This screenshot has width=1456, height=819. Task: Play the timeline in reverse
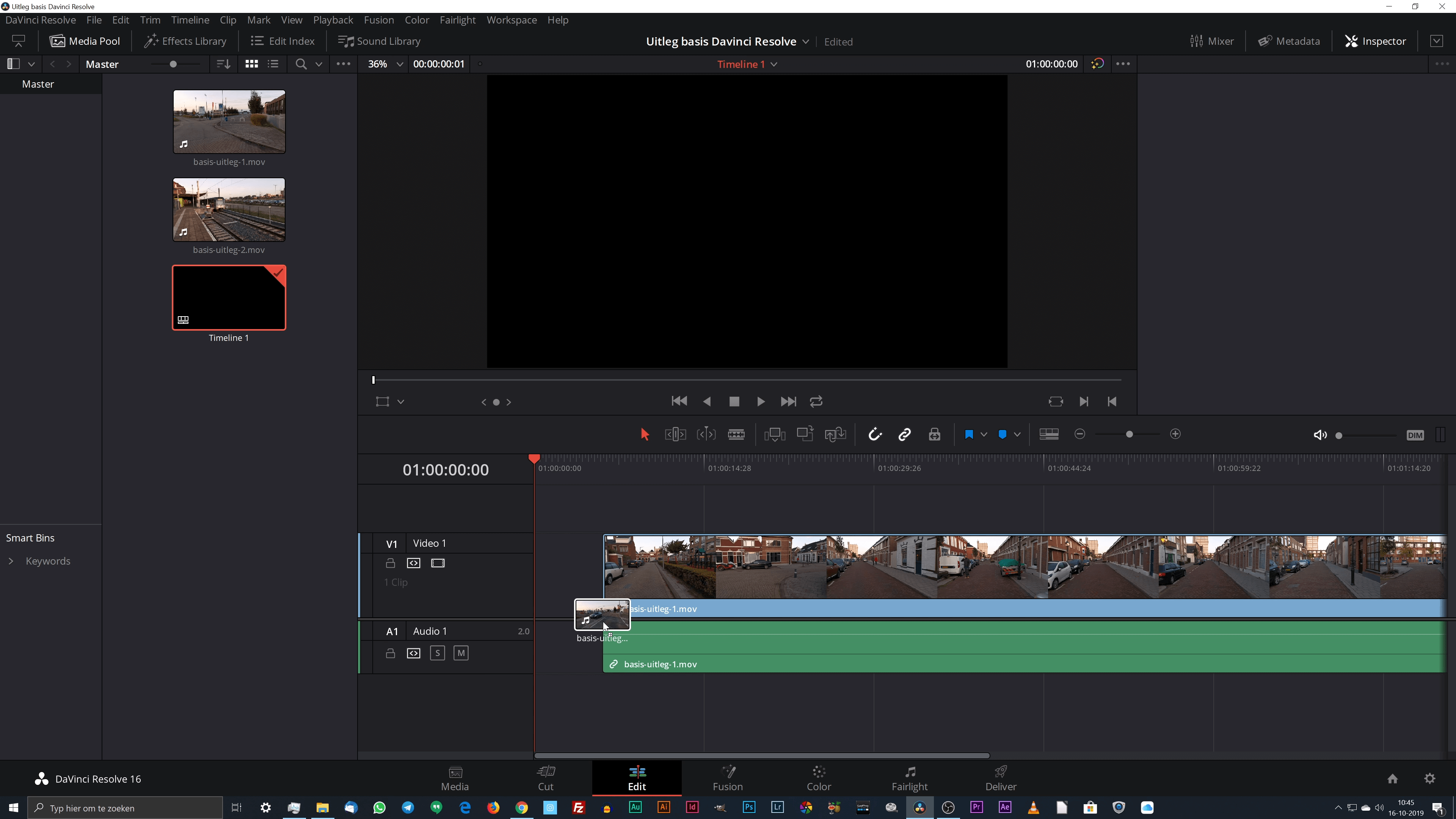tap(706, 401)
